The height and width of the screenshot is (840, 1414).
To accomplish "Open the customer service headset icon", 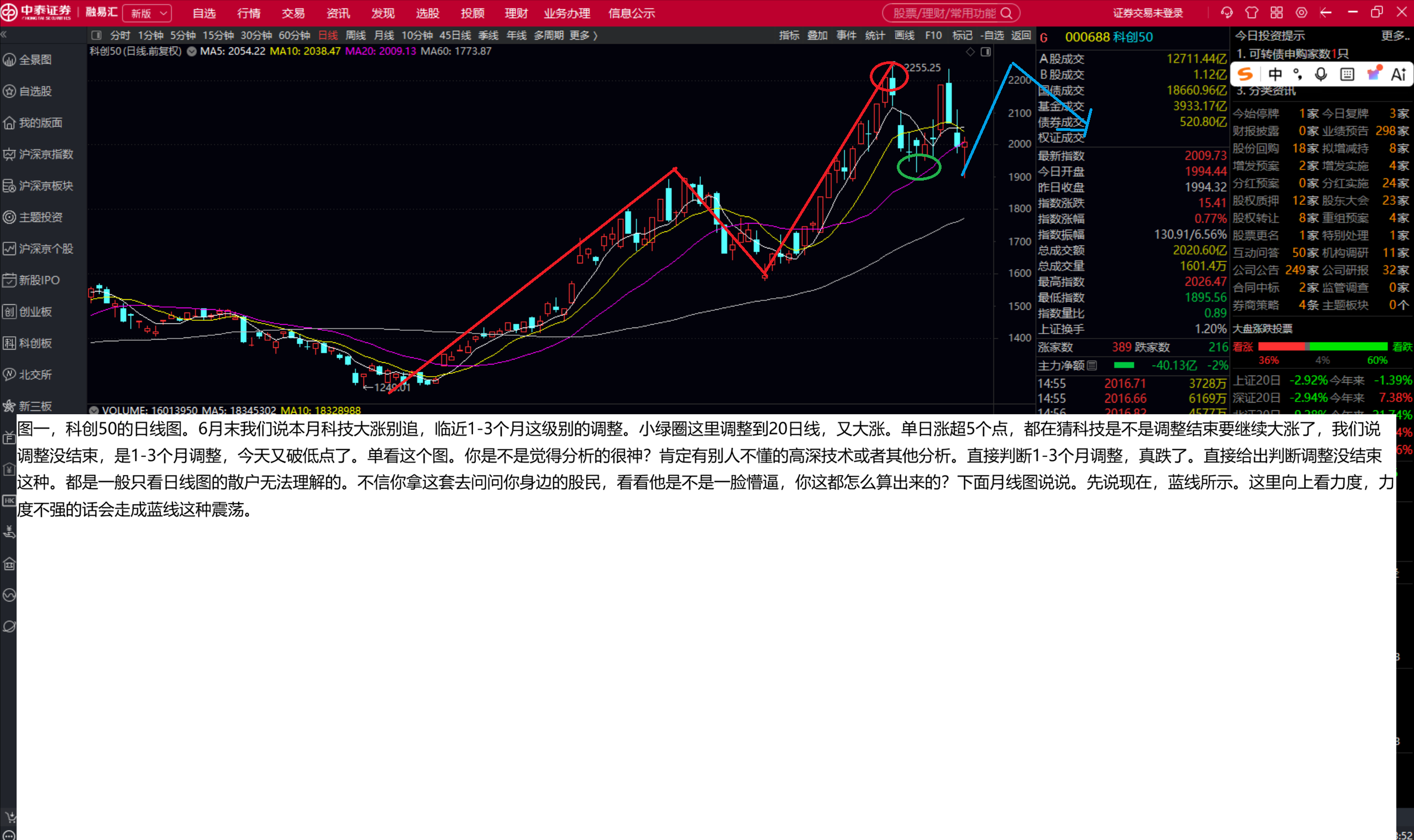I will (x=1227, y=13).
